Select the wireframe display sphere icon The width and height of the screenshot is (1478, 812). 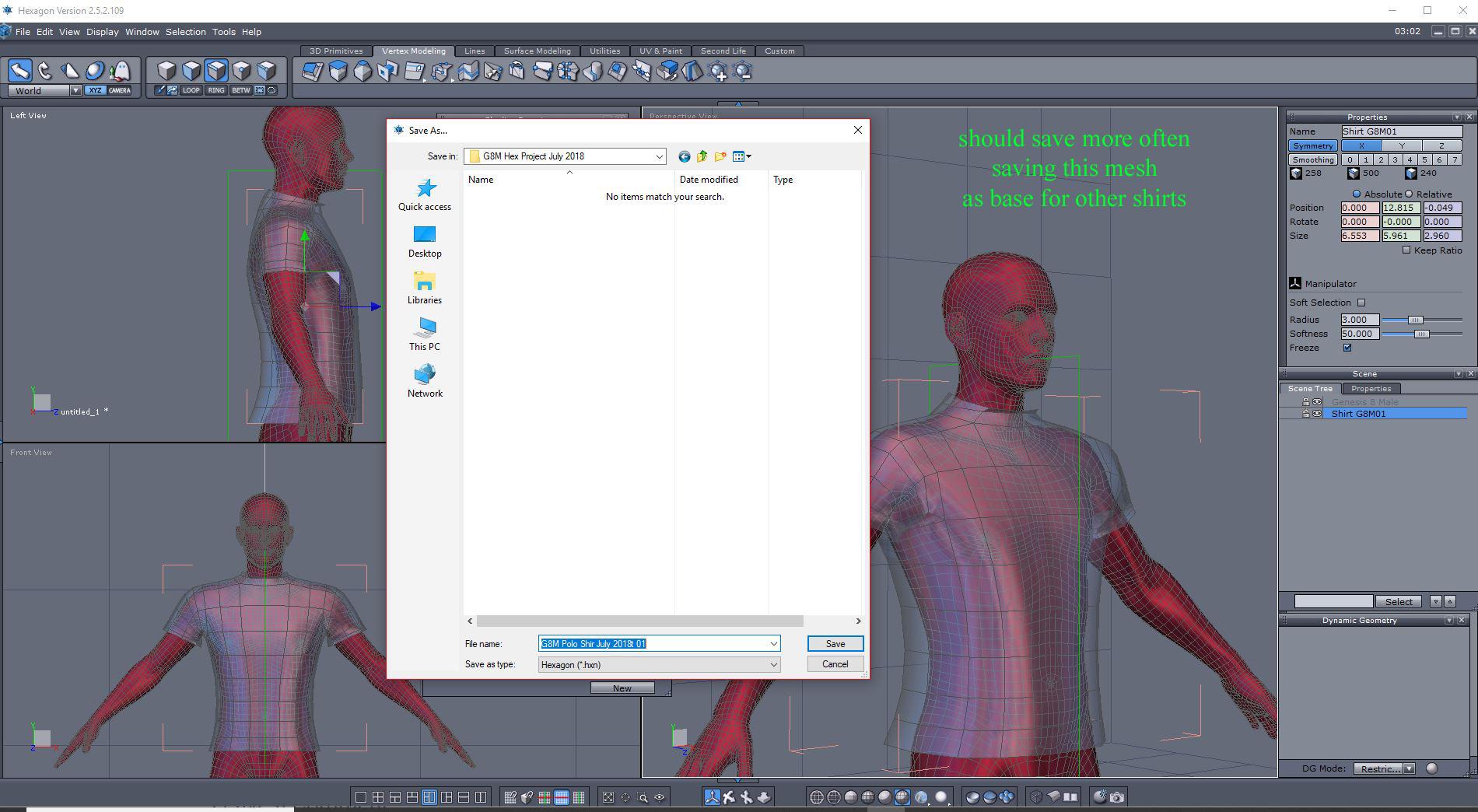point(817,797)
